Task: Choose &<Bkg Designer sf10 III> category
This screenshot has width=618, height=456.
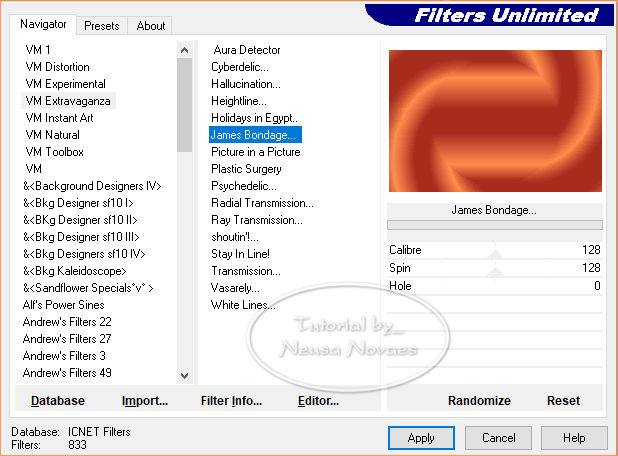Action: coord(81,236)
